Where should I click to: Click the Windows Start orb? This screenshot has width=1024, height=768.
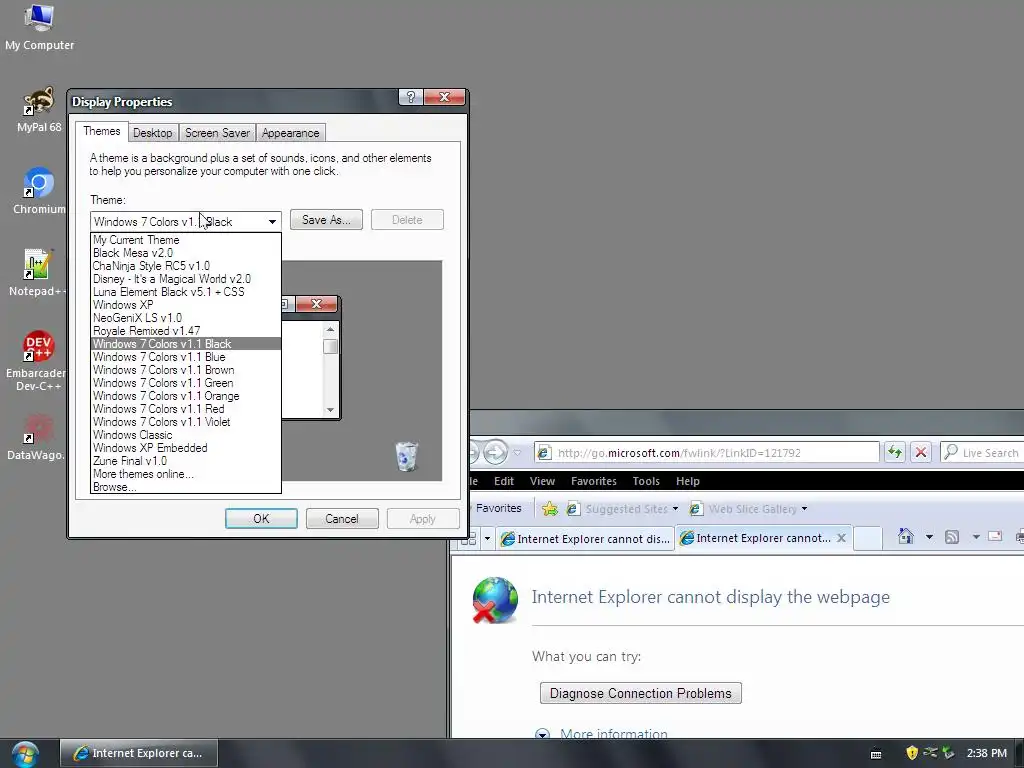pos(25,753)
